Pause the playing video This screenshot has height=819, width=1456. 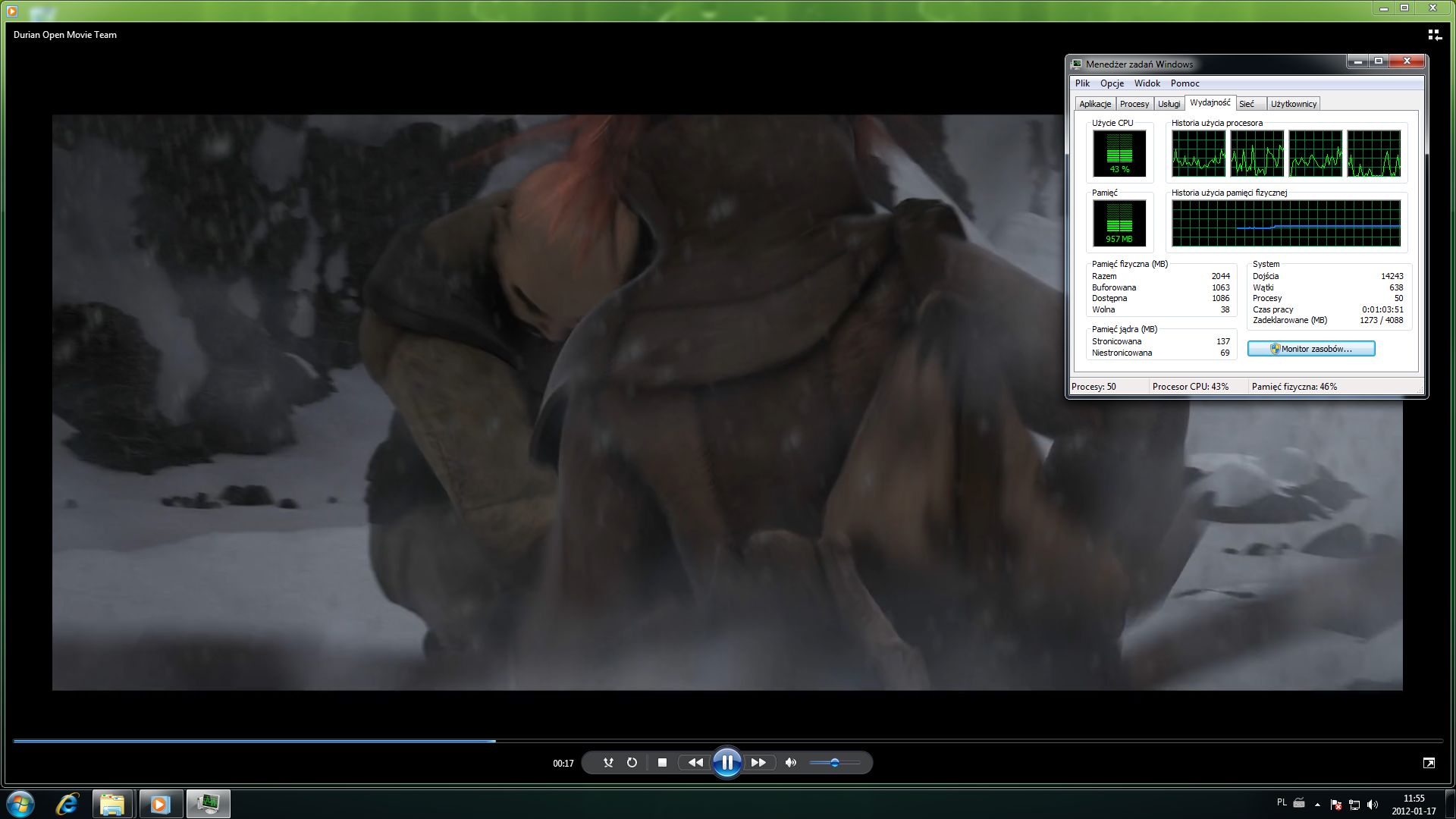pos(726,763)
